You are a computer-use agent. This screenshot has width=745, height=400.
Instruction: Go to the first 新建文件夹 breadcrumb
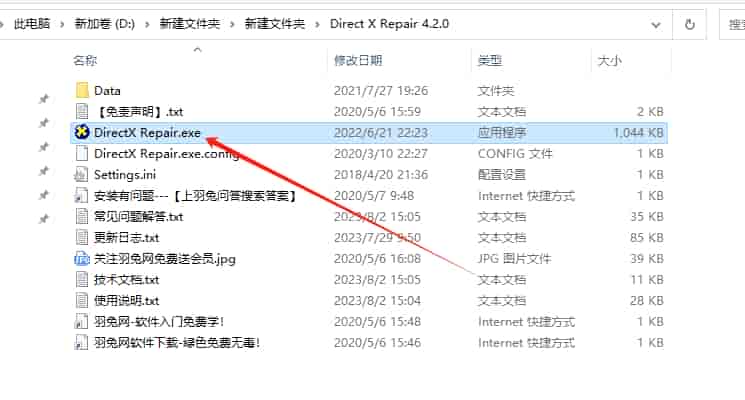190,24
